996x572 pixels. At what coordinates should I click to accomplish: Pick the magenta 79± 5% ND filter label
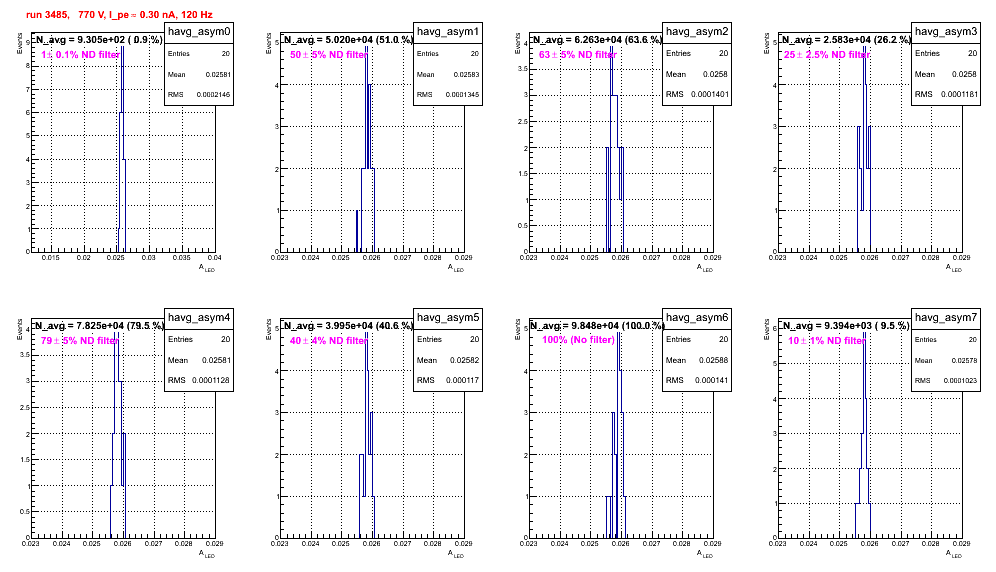coord(80,341)
